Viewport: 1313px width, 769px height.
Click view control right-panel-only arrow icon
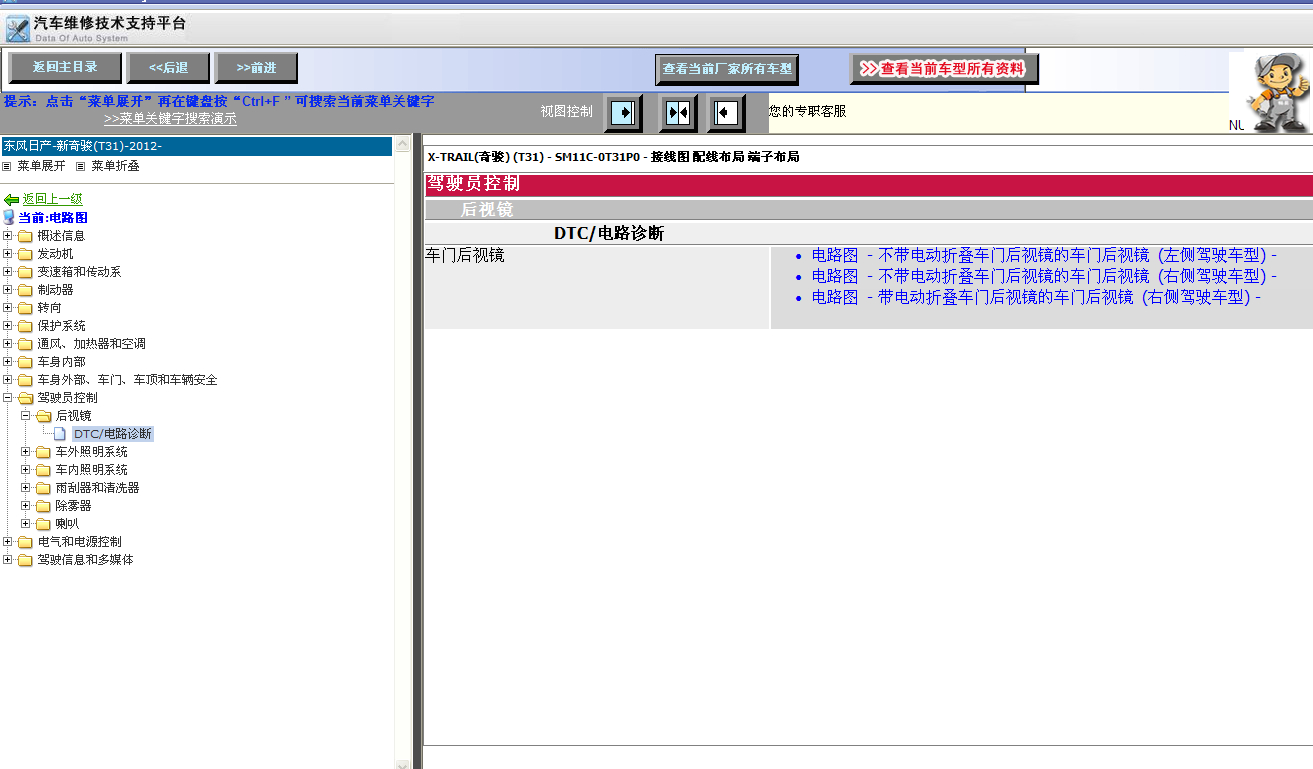[x=726, y=113]
